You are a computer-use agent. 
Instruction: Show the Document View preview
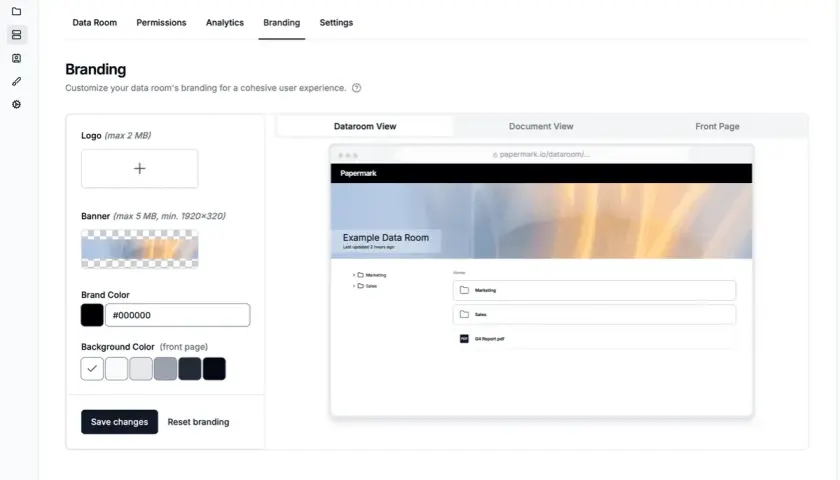click(541, 126)
